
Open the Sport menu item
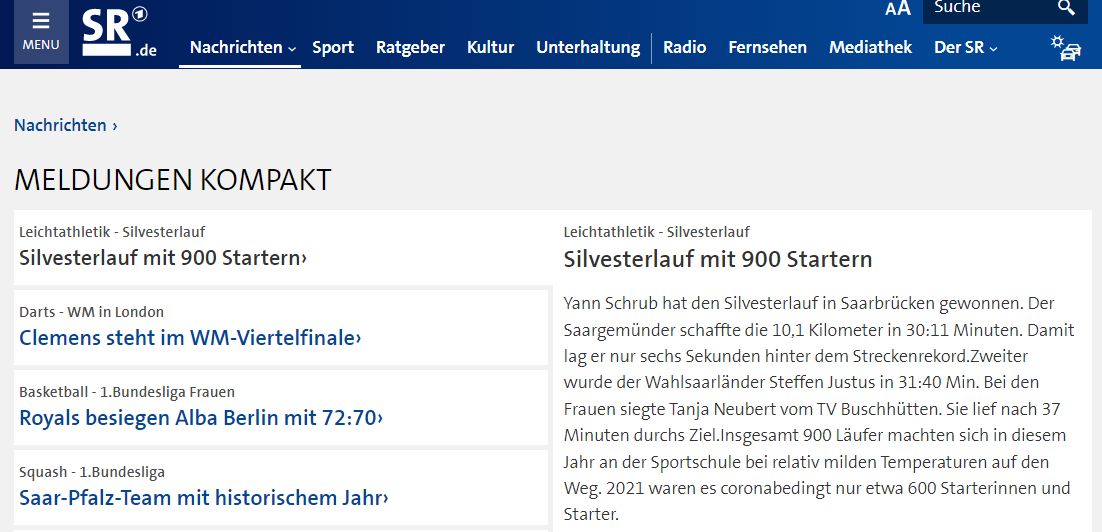pyautogui.click(x=333, y=48)
